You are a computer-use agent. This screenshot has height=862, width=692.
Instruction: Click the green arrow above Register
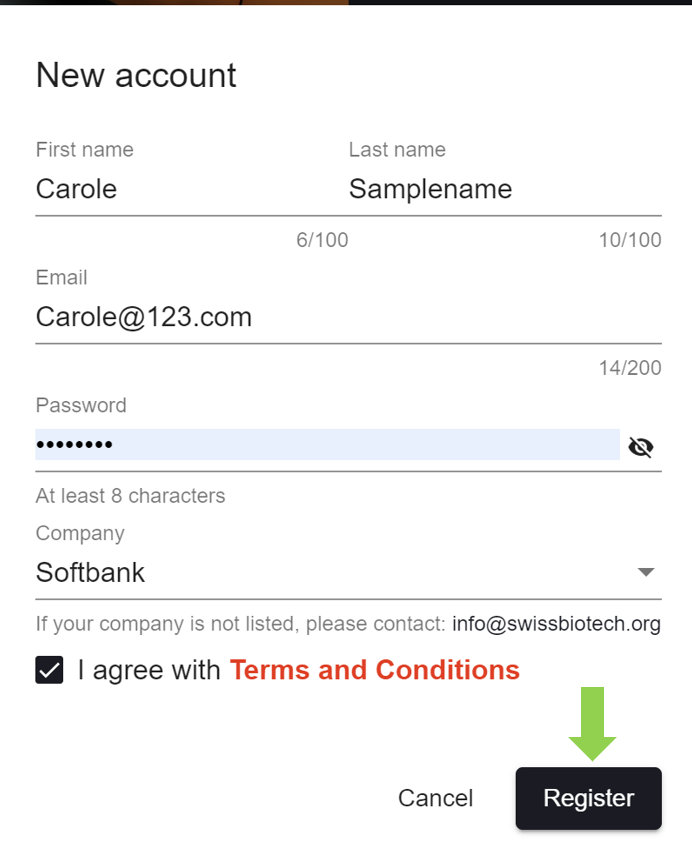point(593,722)
